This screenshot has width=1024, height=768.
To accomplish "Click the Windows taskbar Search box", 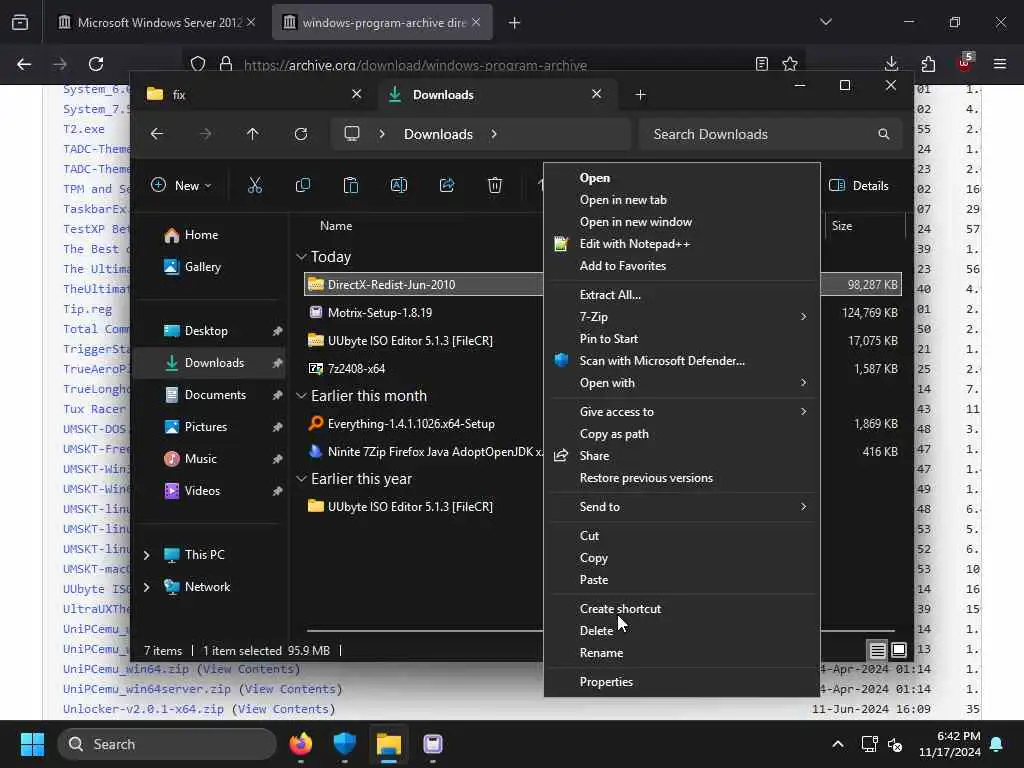I will tap(167, 744).
